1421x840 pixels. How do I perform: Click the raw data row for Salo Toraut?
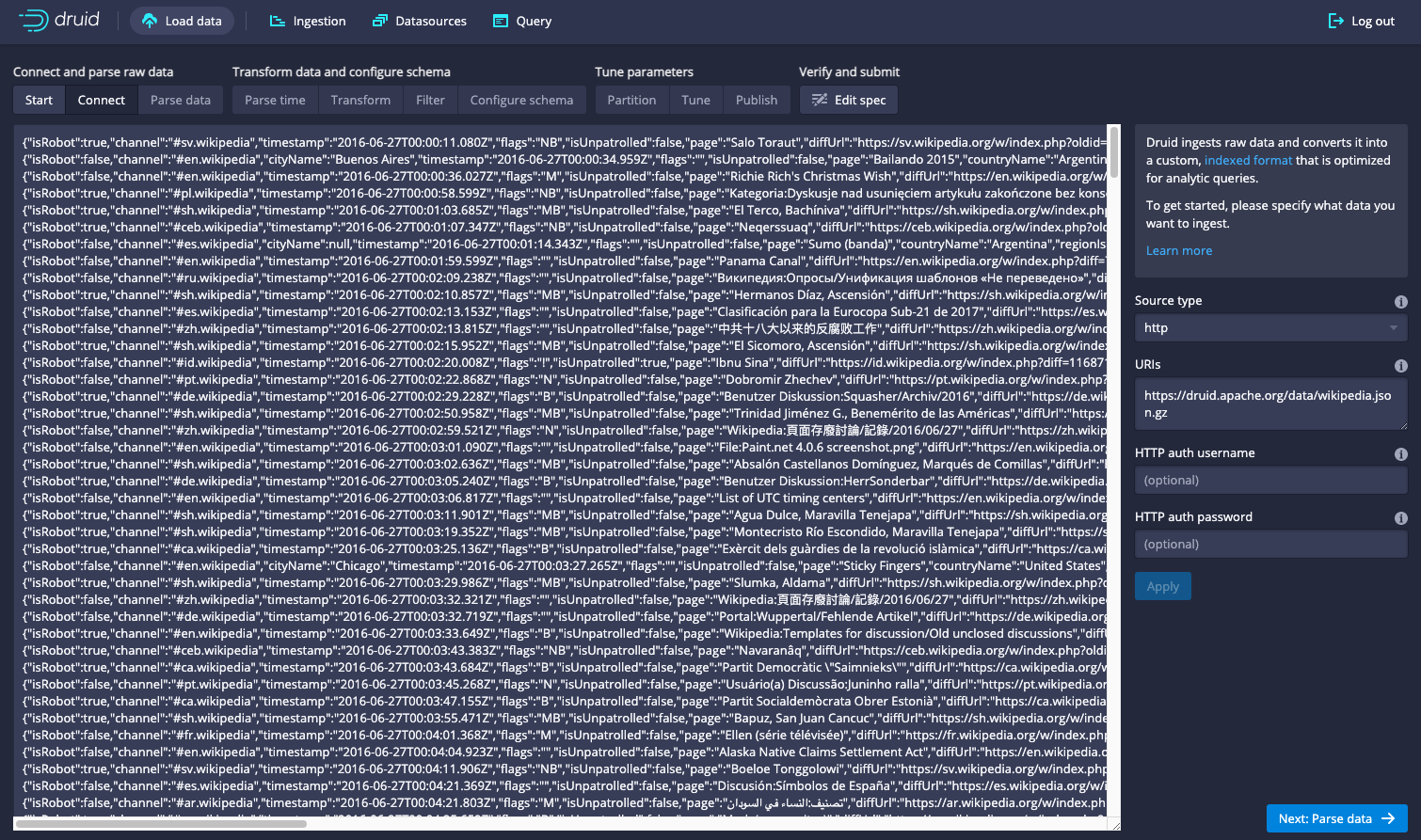(565, 142)
